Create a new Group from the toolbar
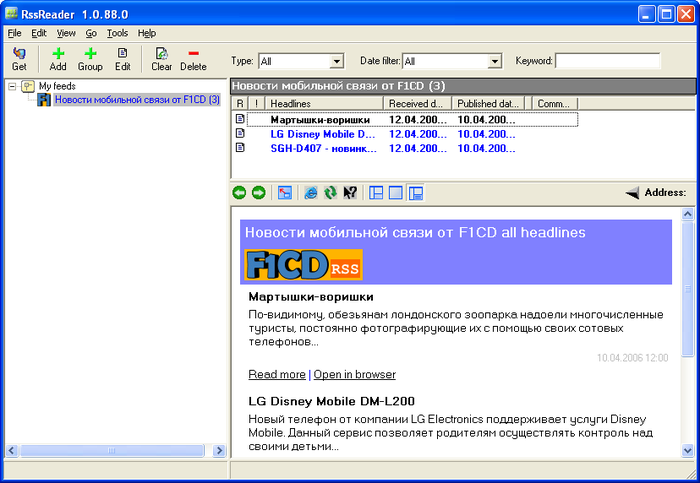The image size is (700, 483). click(x=90, y=54)
